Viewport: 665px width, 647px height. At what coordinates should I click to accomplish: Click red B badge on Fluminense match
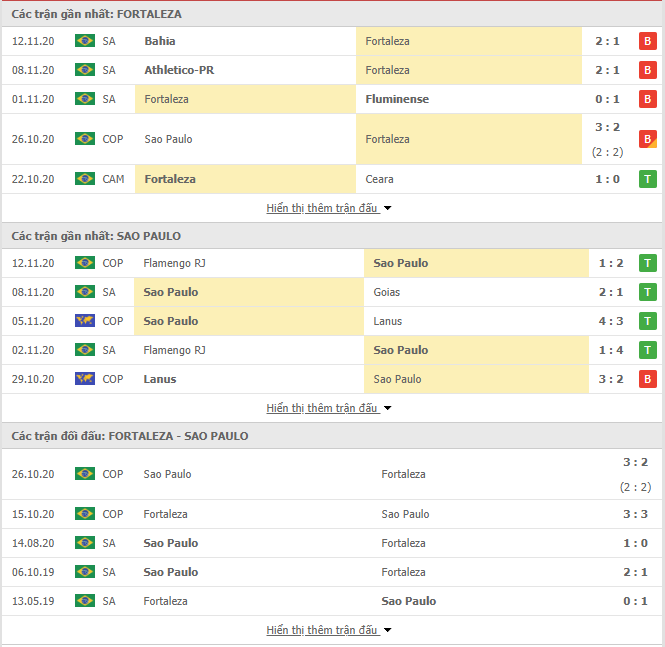tap(648, 99)
